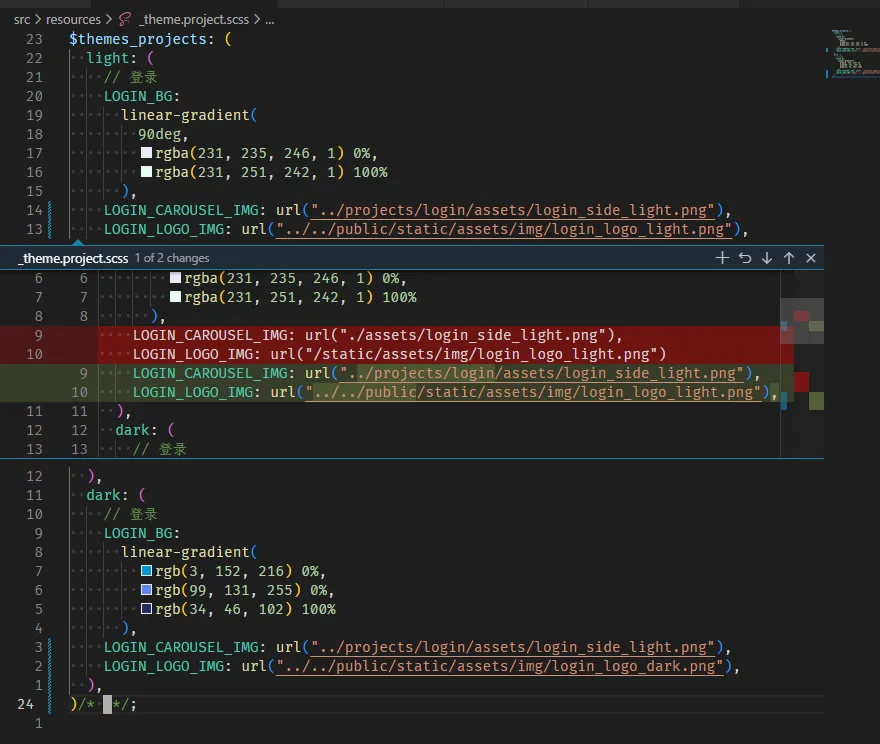Place cursor on the 'light: (' line

[x=120, y=58]
